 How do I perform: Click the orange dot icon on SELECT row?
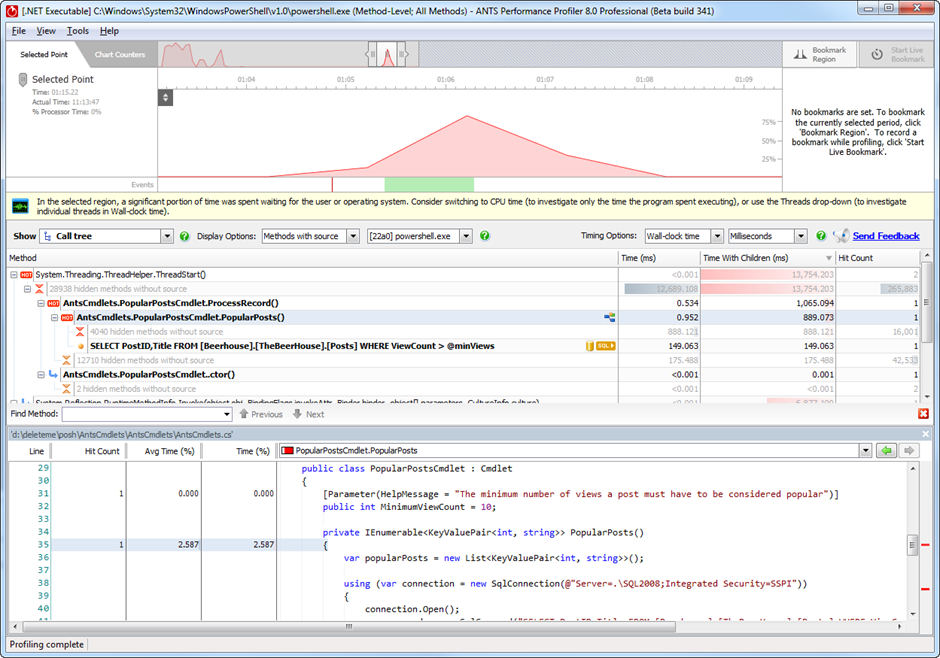coord(81,346)
